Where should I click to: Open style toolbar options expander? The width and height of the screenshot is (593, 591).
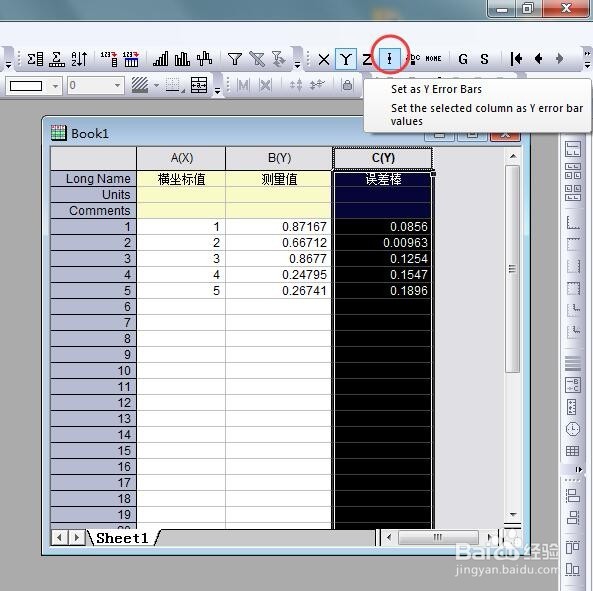(x=217, y=91)
